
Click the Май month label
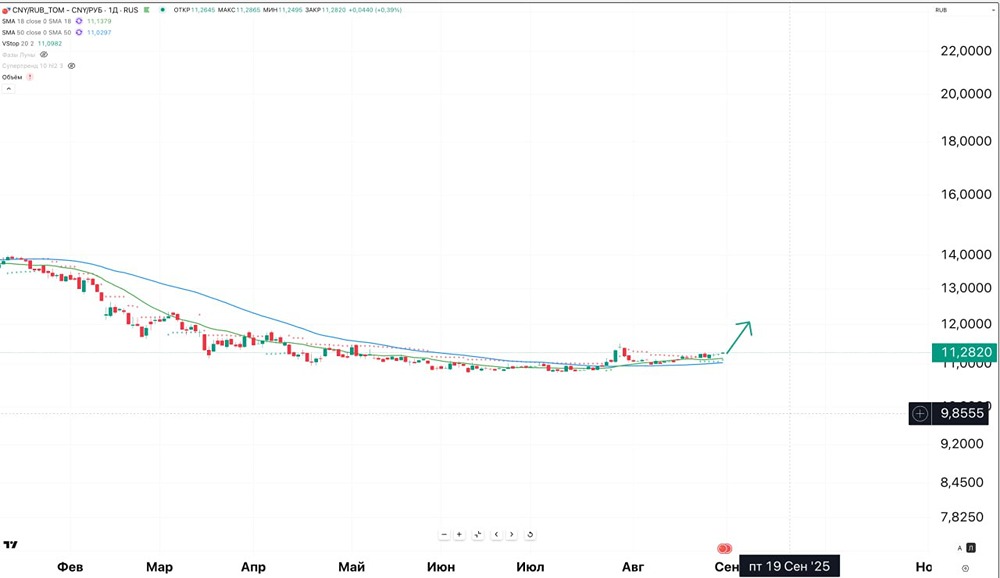tap(351, 567)
